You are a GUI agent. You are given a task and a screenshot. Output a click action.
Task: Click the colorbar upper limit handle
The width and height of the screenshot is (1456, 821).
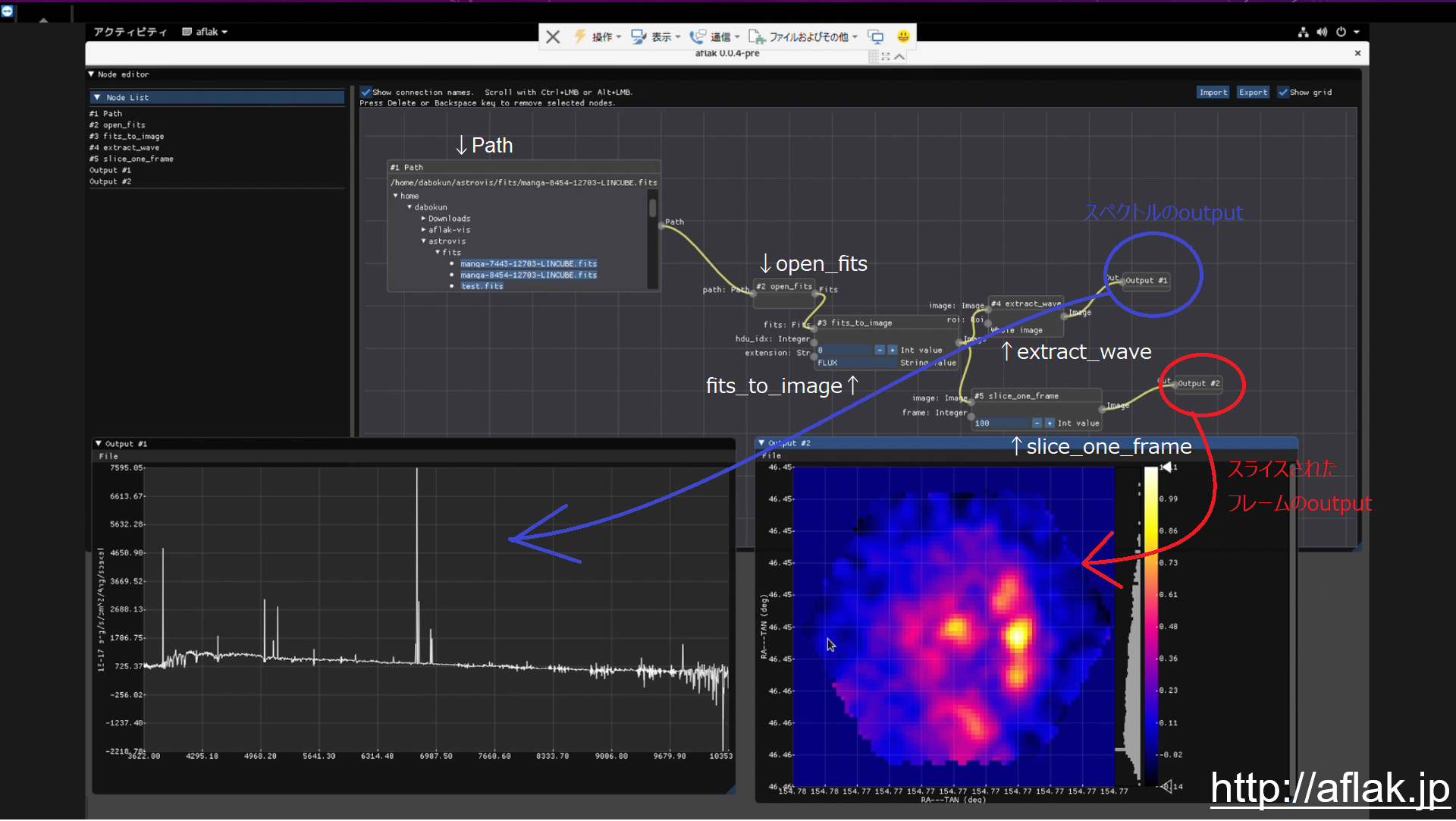(x=1166, y=467)
